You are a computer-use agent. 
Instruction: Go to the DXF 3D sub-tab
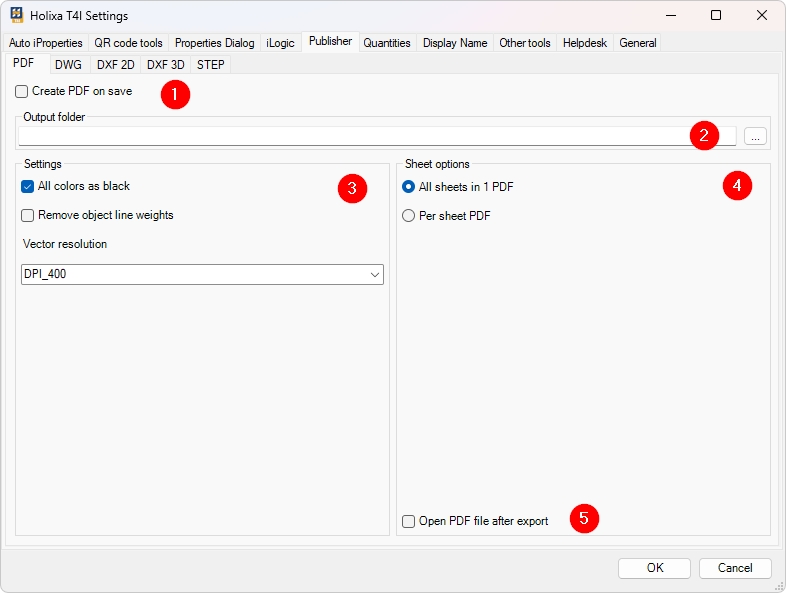pyautogui.click(x=165, y=65)
